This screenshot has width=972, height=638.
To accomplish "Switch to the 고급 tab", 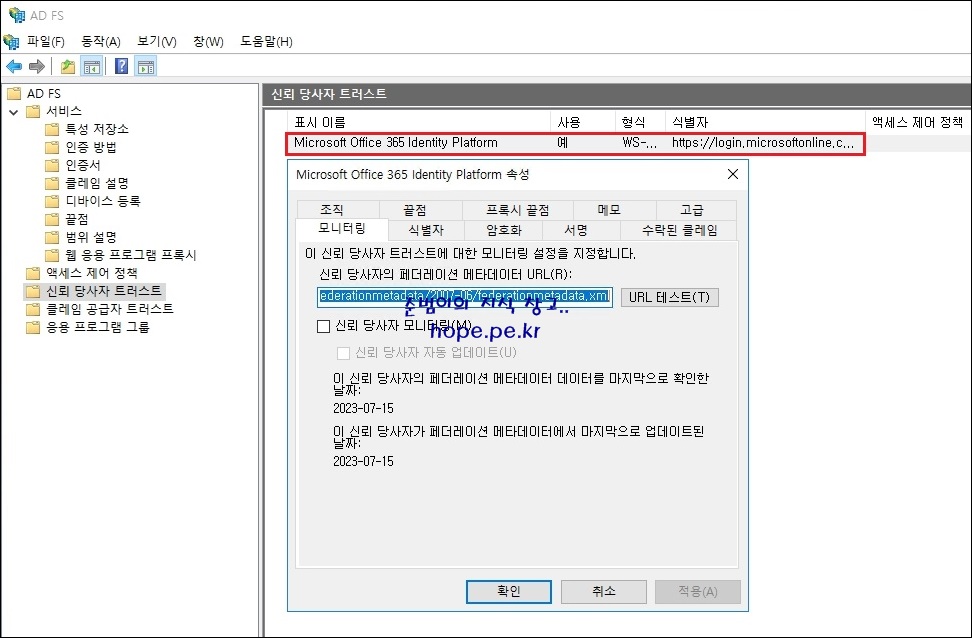I will click(696, 210).
